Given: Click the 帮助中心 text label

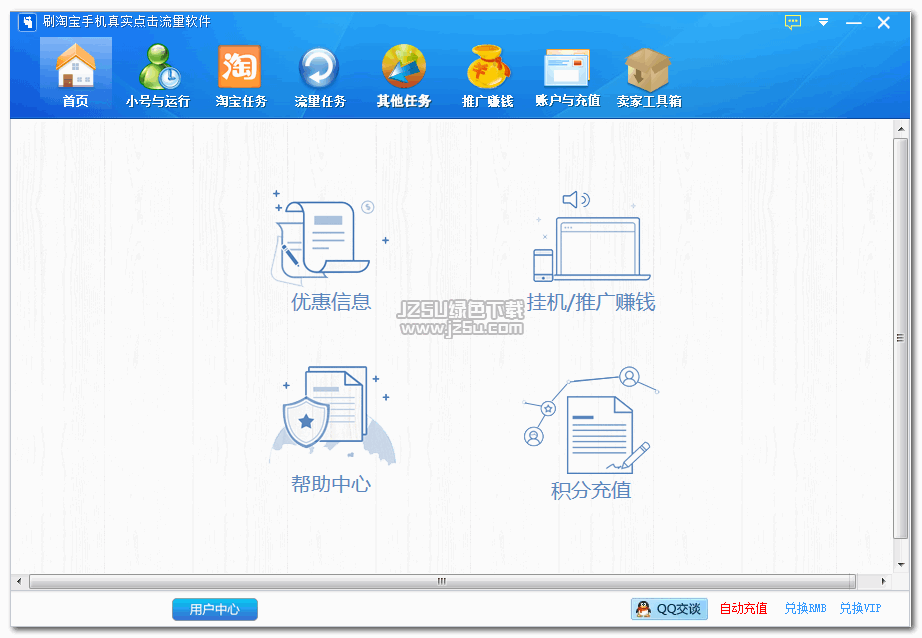Looking at the screenshot, I should click(331, 484).
